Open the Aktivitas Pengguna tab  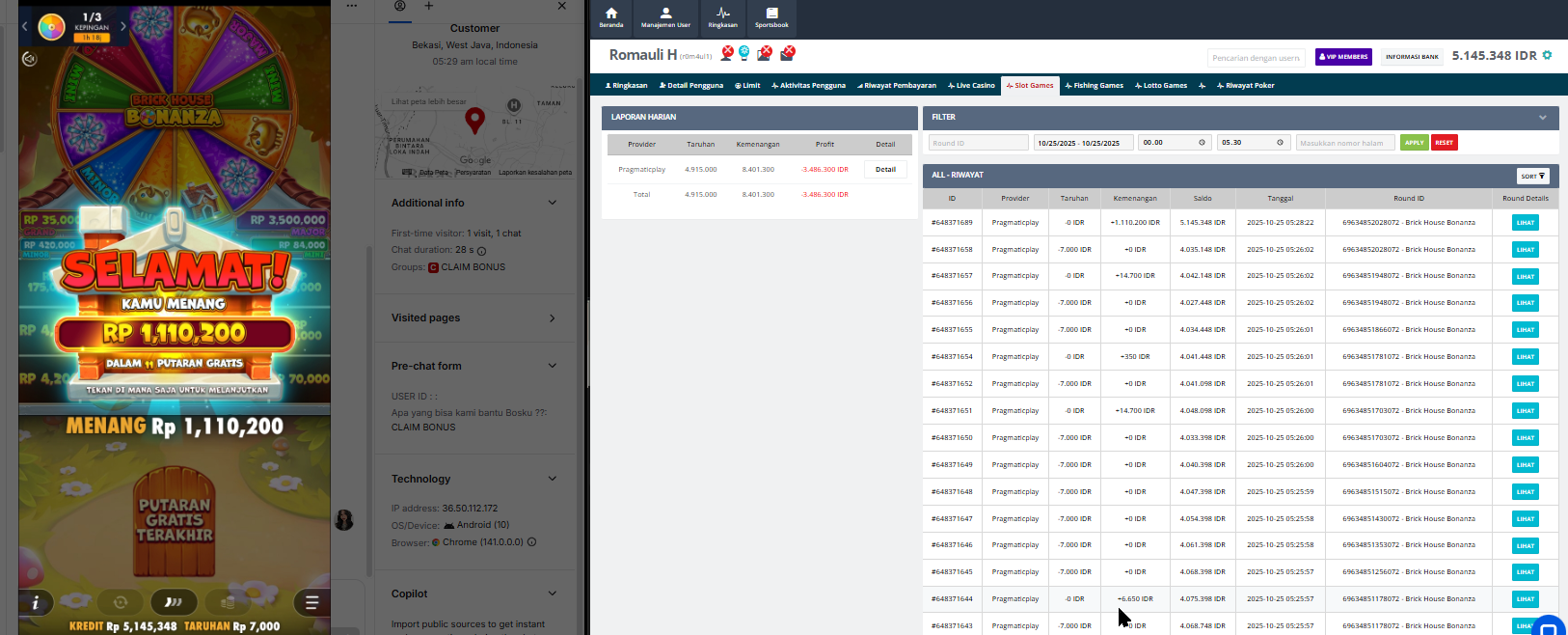click(808, 85)
